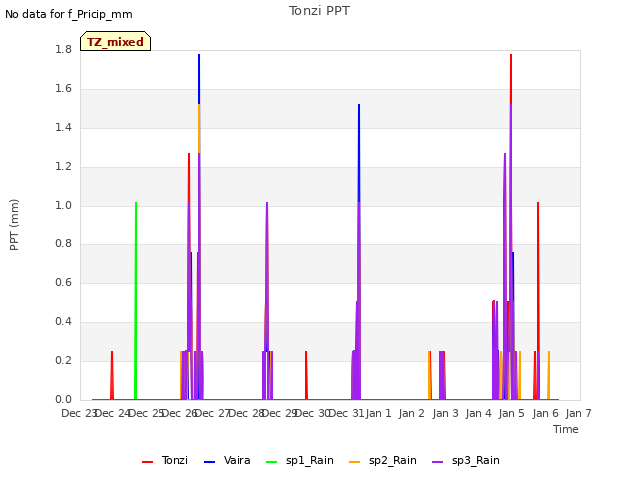Click the TZ_mixed annotation label
Viewport: 640px width, 480px height.
tap(116, 41)
